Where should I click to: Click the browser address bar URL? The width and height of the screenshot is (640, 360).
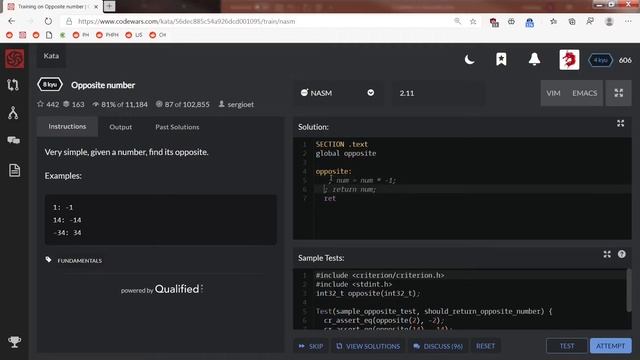click(x=187, y=21)
